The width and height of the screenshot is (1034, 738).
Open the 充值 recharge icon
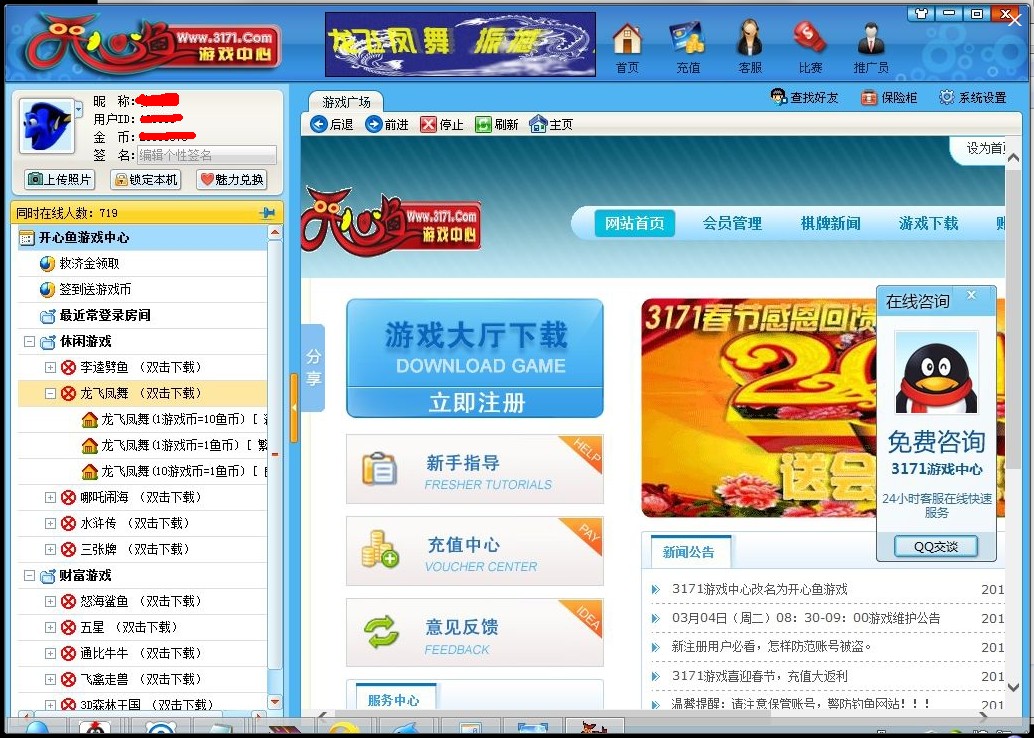tap(688, 47)
